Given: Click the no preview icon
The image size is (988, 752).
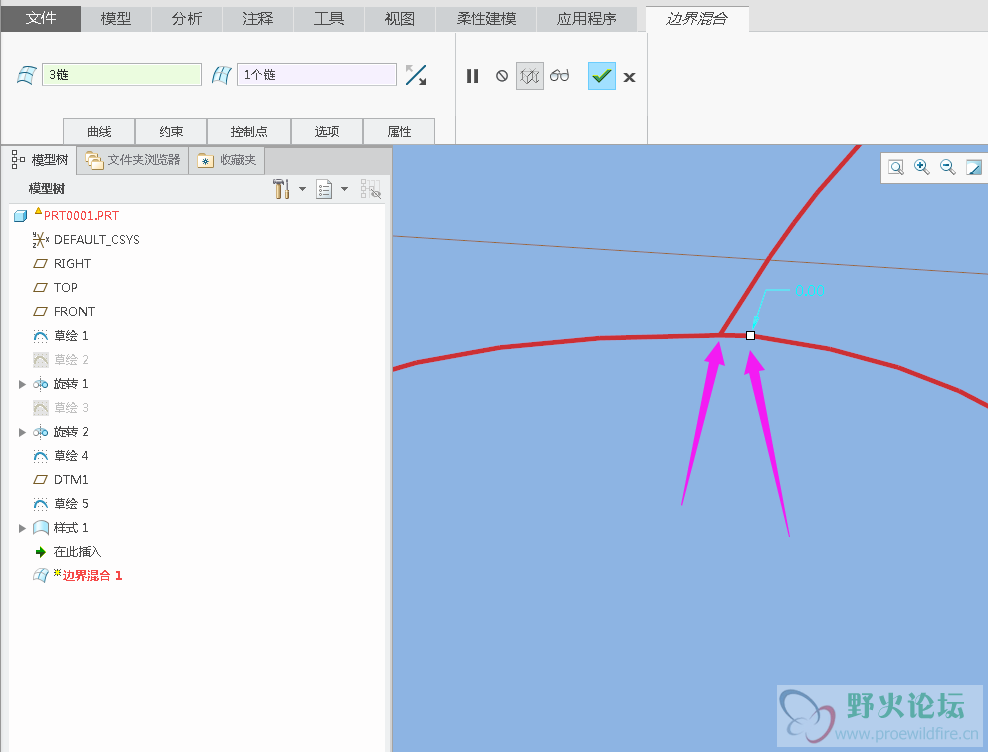Looking at the screenshot, I should tap(502, 76).
